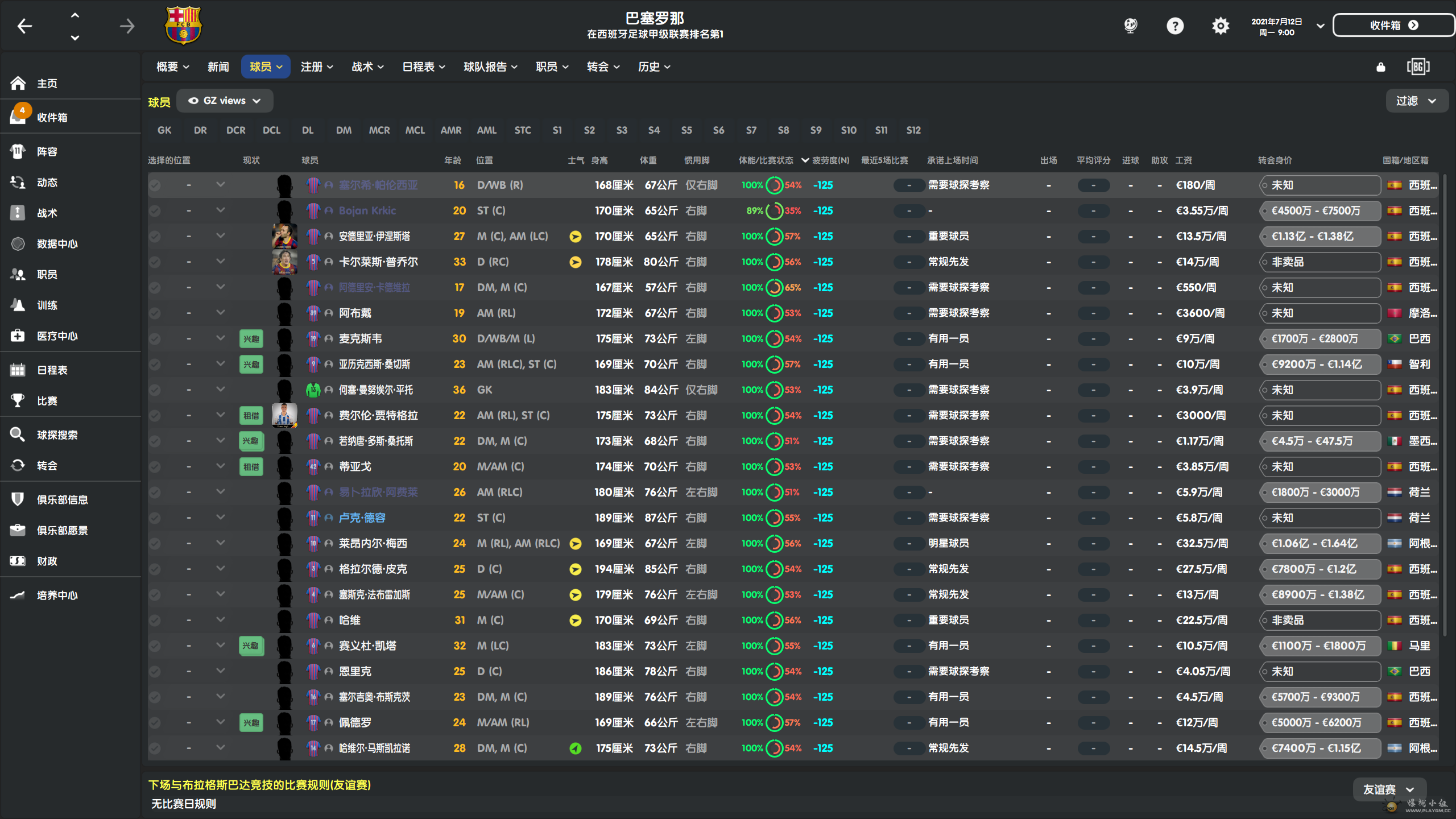
Task: Open the 收件箱 sidebar item with badge
Action: coord(52,118)
